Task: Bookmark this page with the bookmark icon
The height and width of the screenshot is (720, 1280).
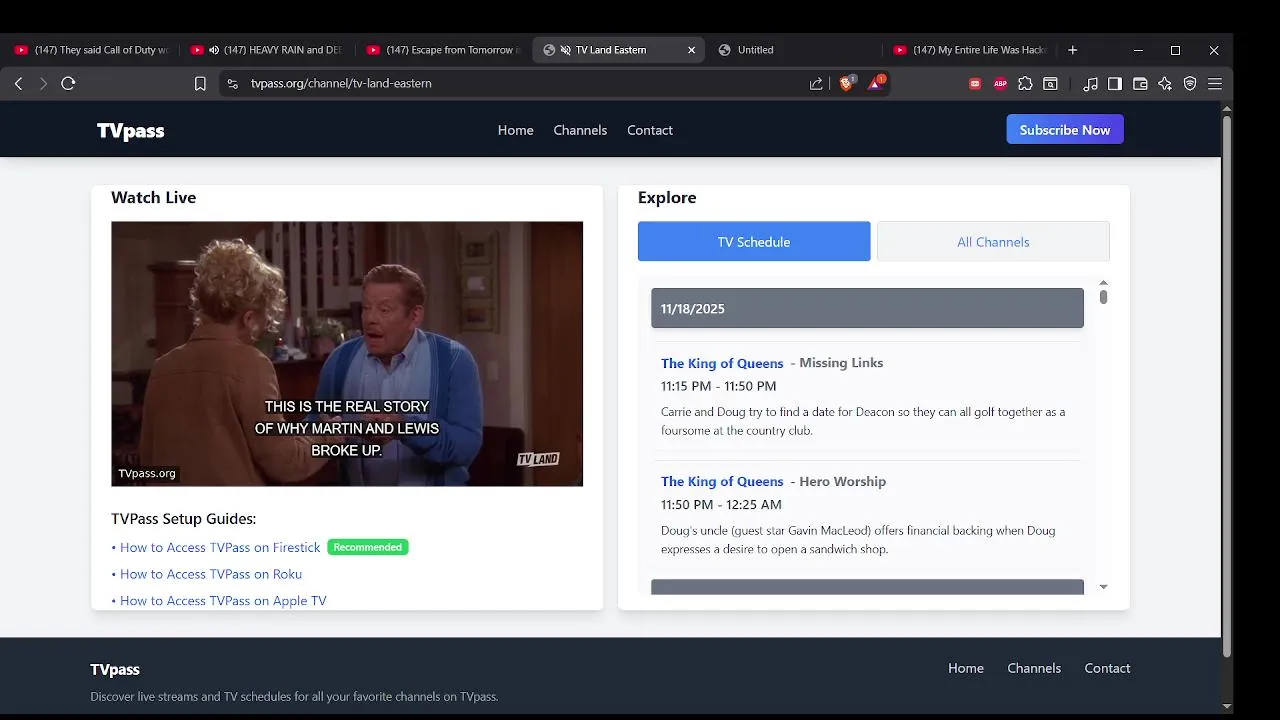Action: coord(200,84)
